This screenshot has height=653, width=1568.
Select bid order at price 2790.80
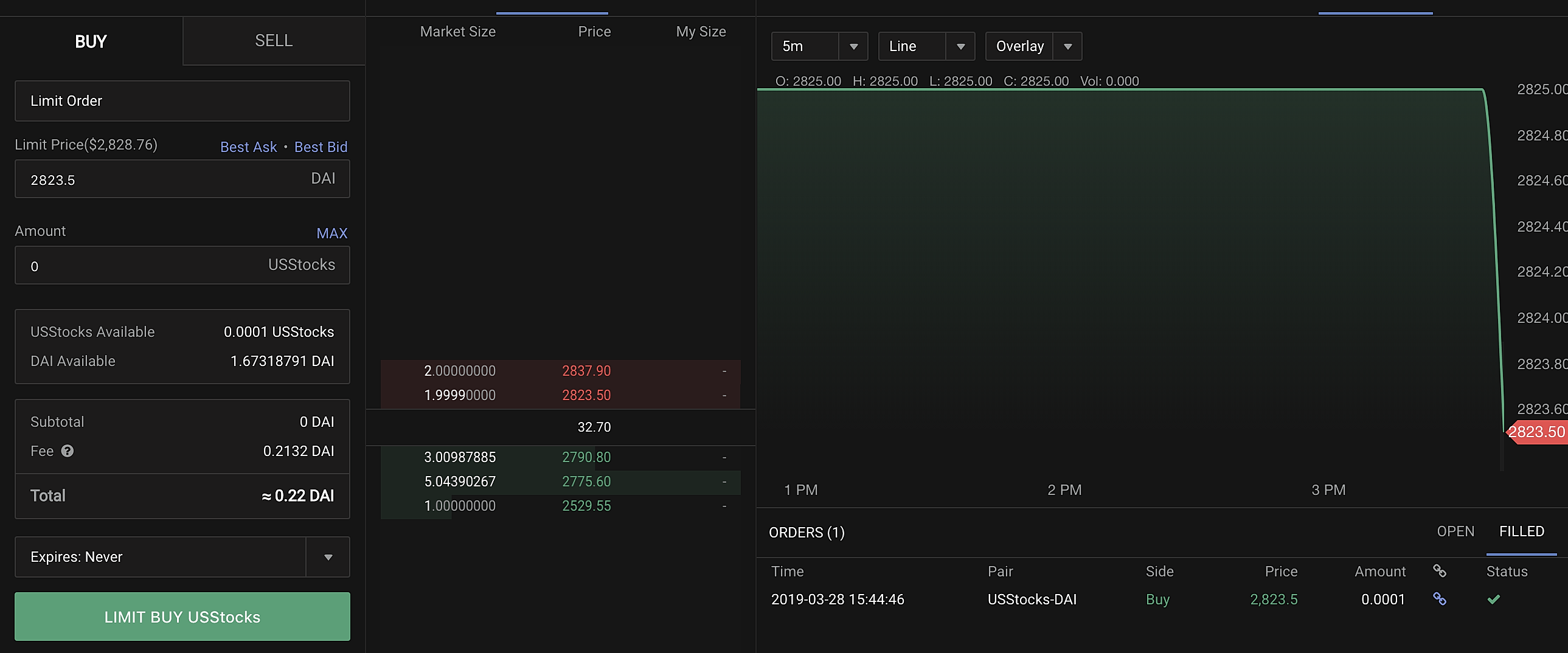[x=561, y=457]
